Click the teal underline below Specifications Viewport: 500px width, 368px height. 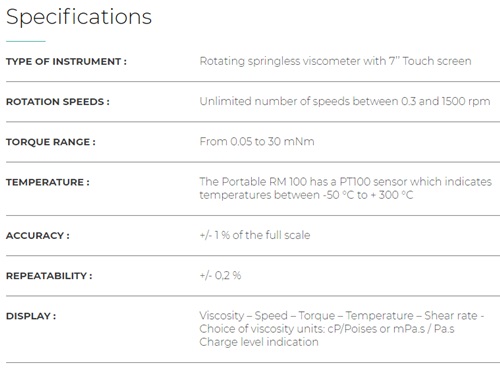26,41
